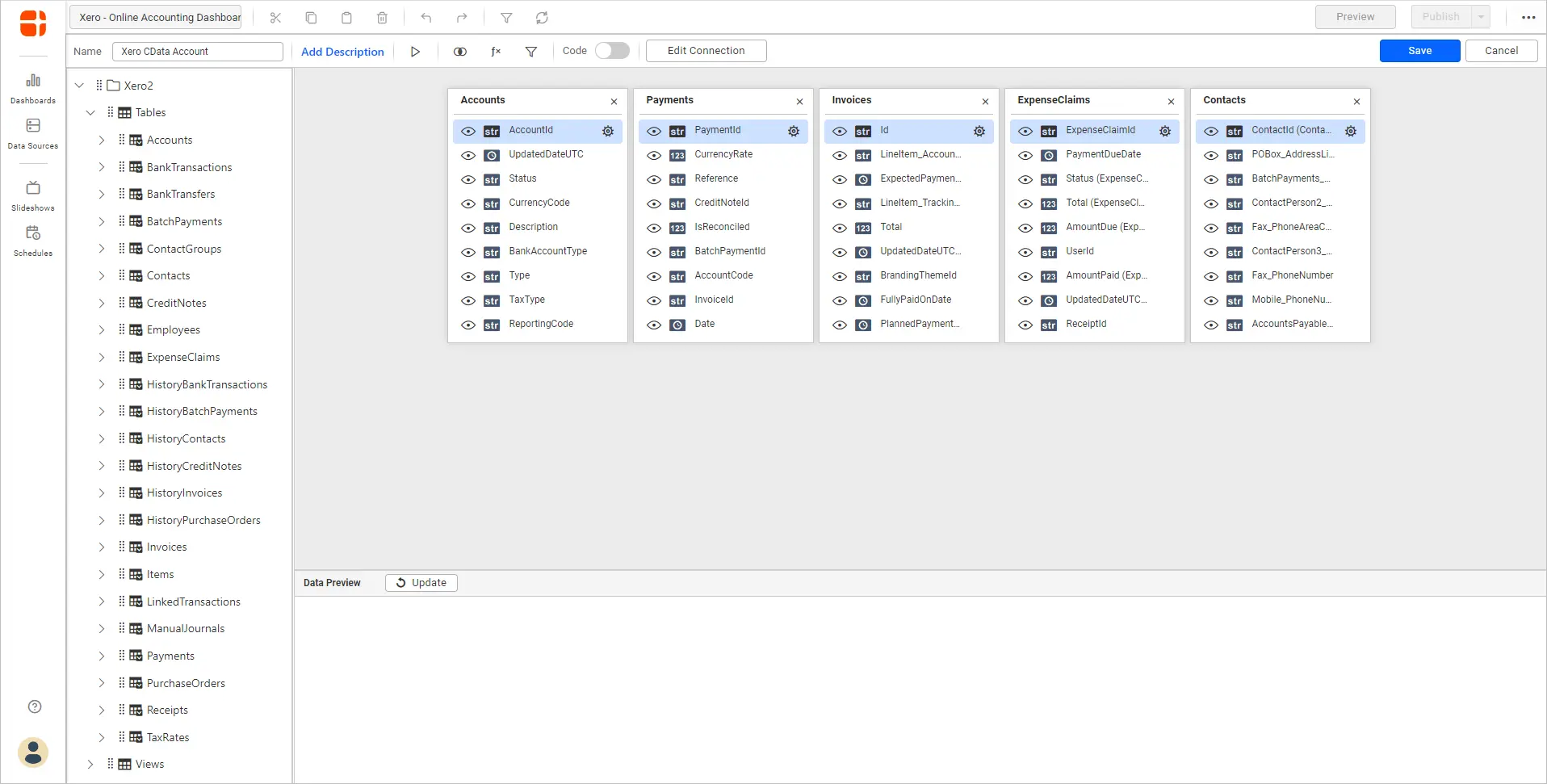Viewport: 1547px width, 784px height.
Task: Go to Dashboards in sidebar
Action: pyautogui.click(x=33, y=89)
